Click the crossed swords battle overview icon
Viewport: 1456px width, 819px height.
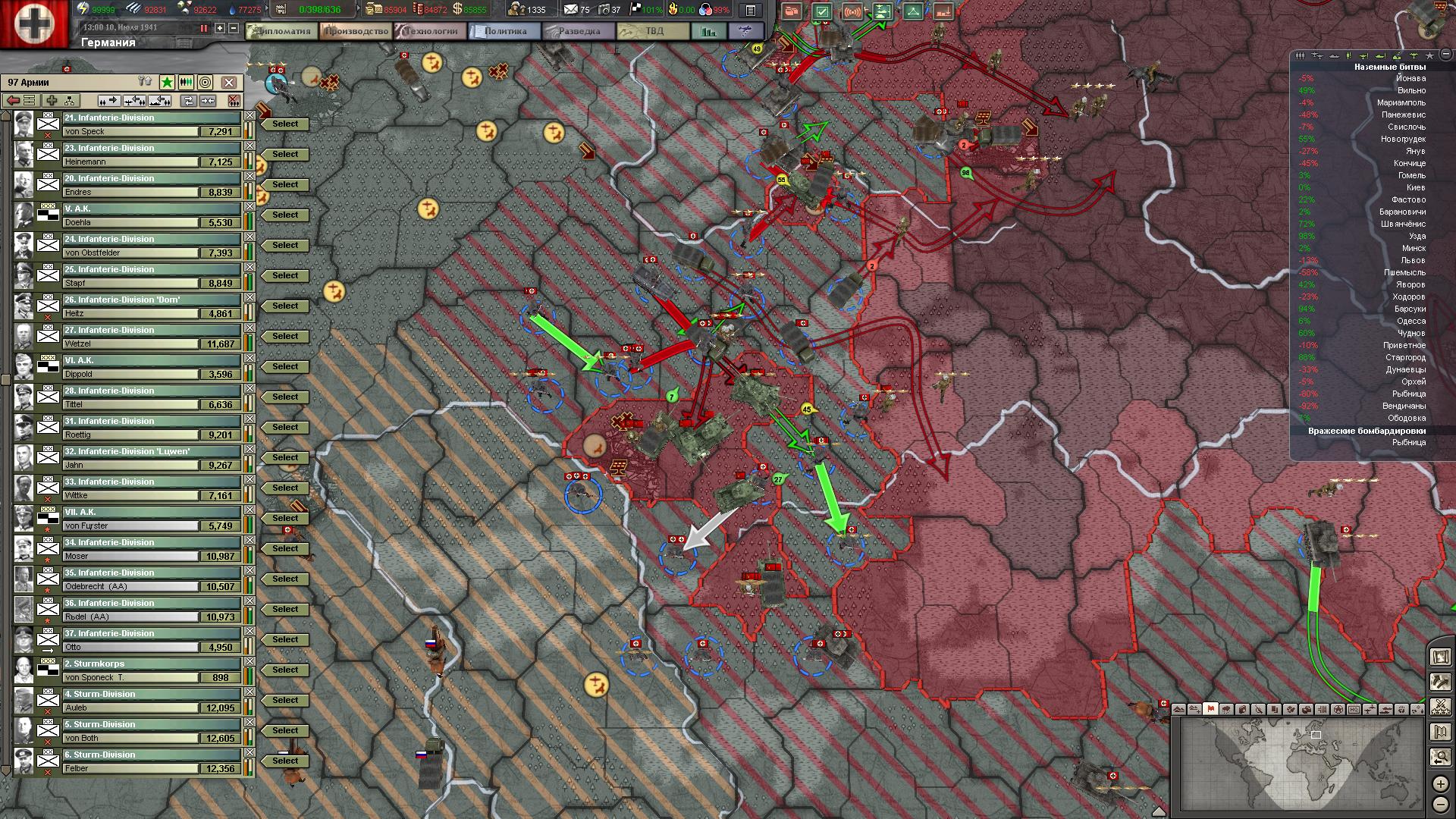pyautogui.click(x=1440, y=708)
